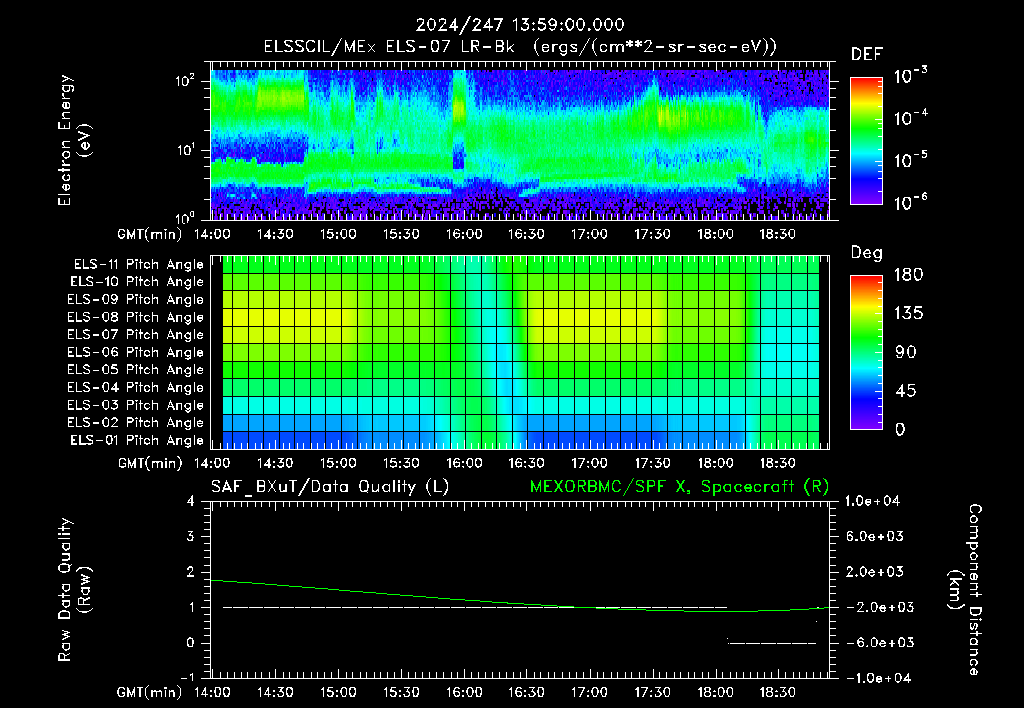1024x708 pixels.
Task: Click the 1.0e+04 right axis value
Action: pyautogui.click(x=872, y=502)
